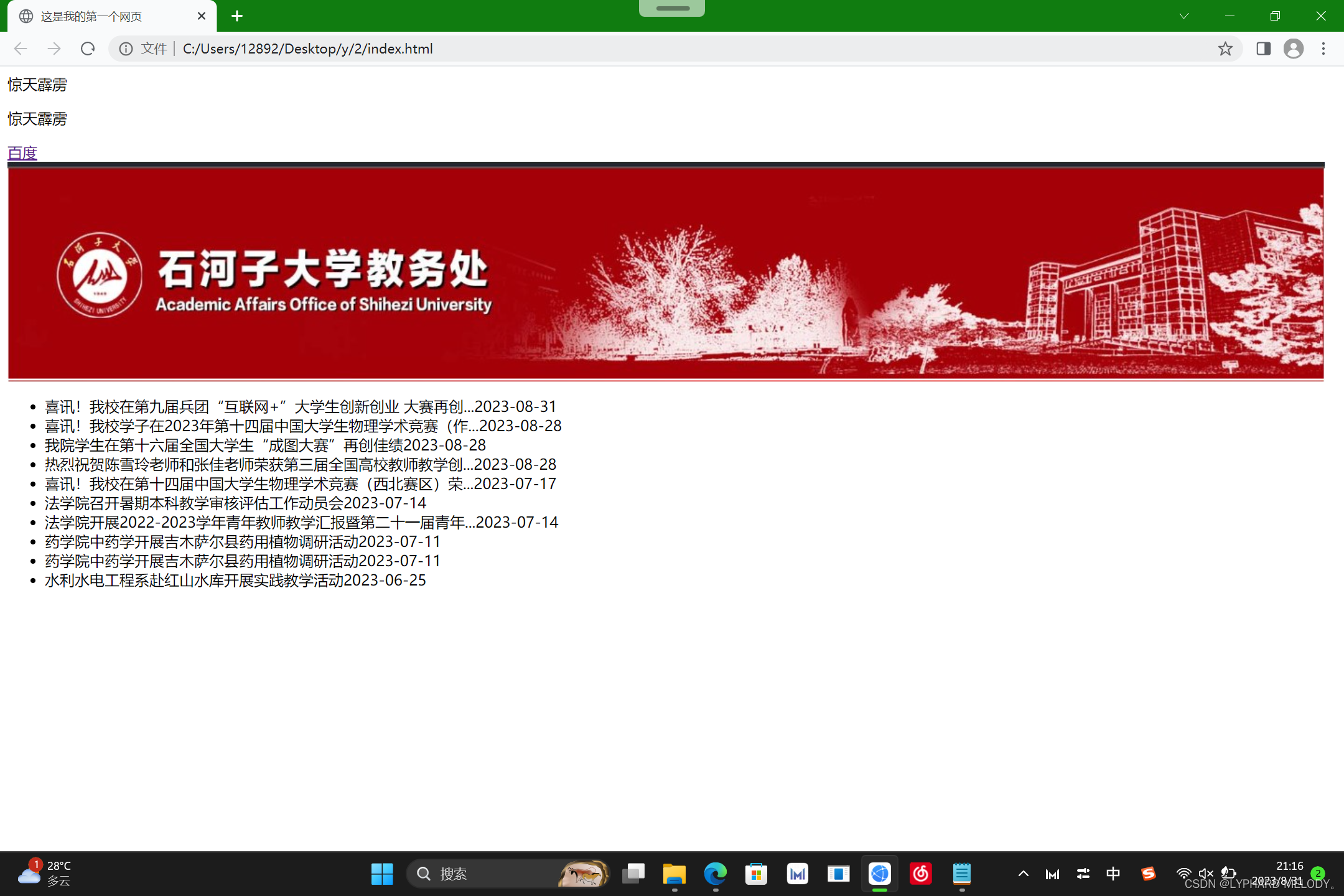Open File Explorer from taskbar

coord(674,874)
